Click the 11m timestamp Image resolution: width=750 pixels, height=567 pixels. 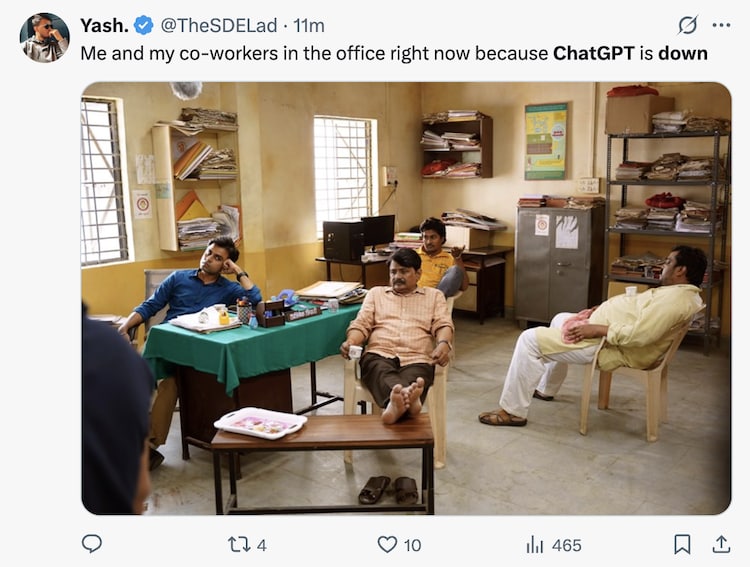coord(308,25)
